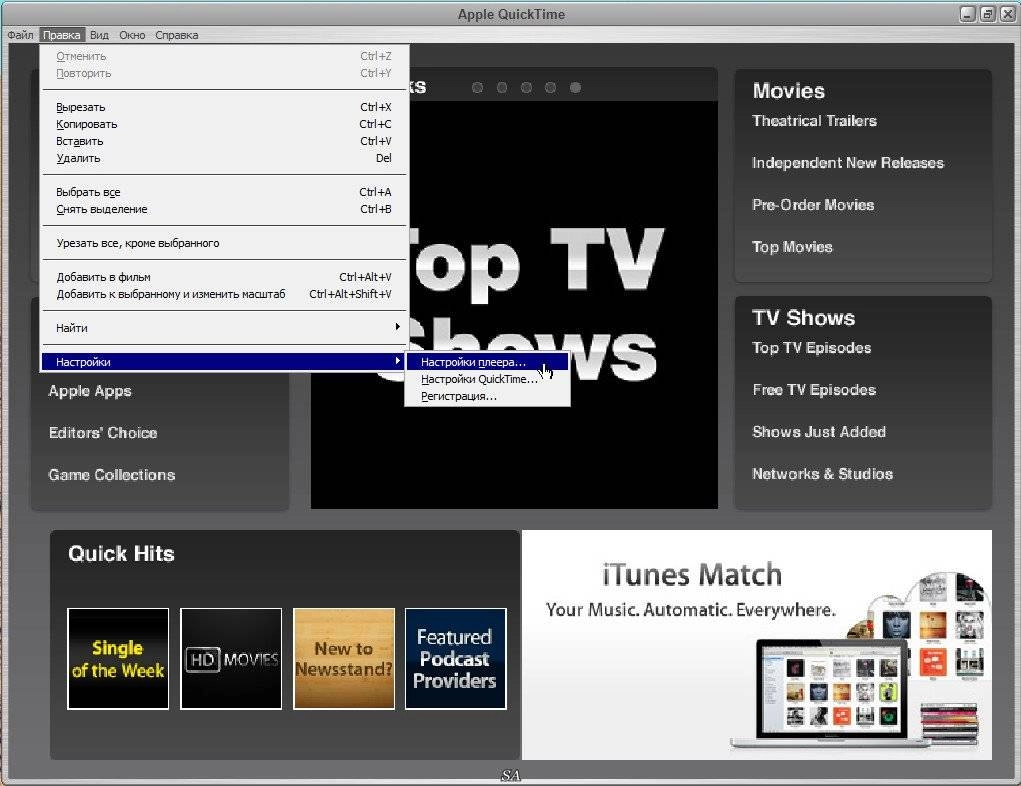Viewport: 1021px width, 786px height.
Task: Open the Вид menu
Action: (99, 35)
